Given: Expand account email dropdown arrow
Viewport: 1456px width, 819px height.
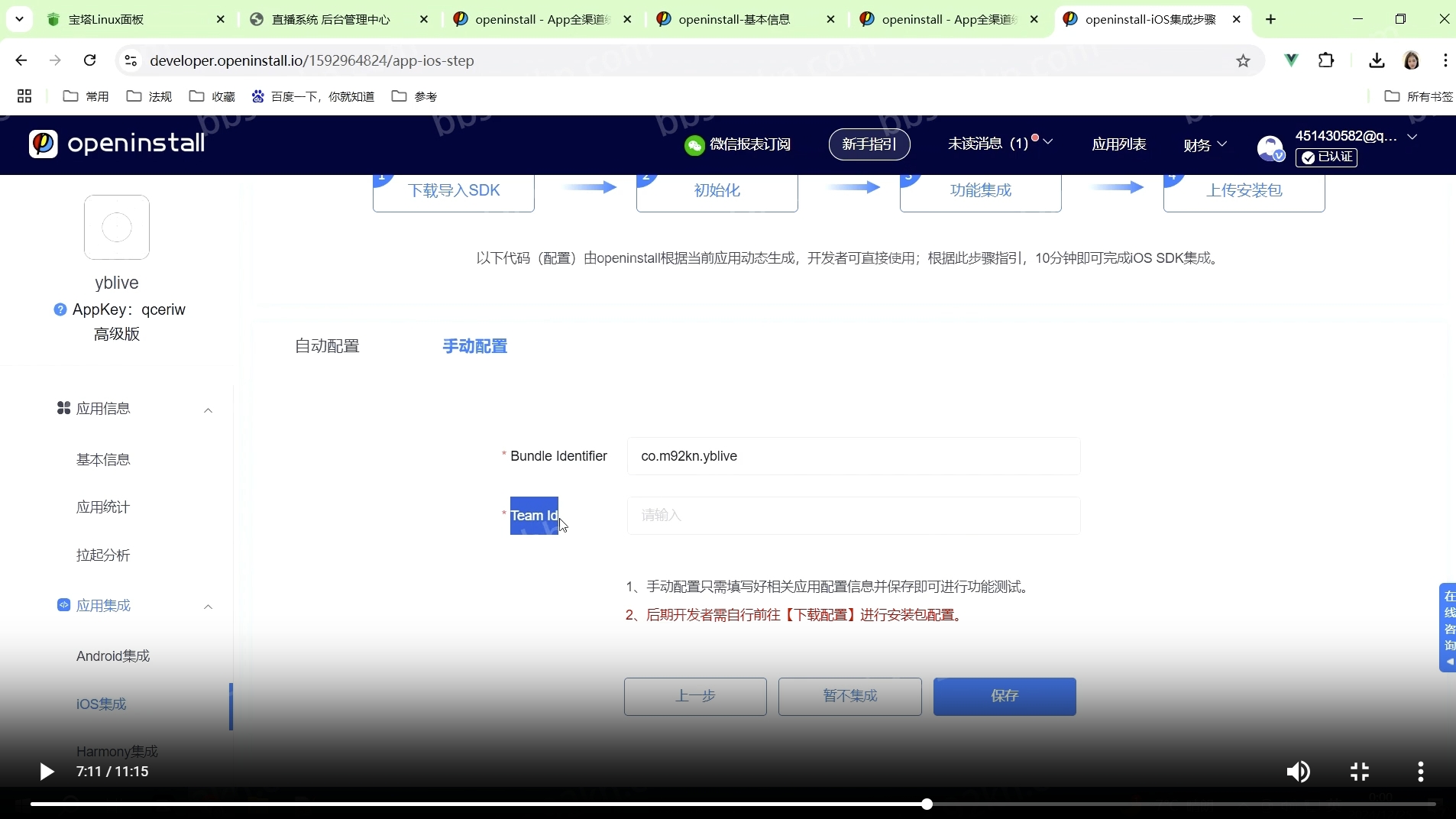Looking at the screenshot, I should coord(1412,137).
